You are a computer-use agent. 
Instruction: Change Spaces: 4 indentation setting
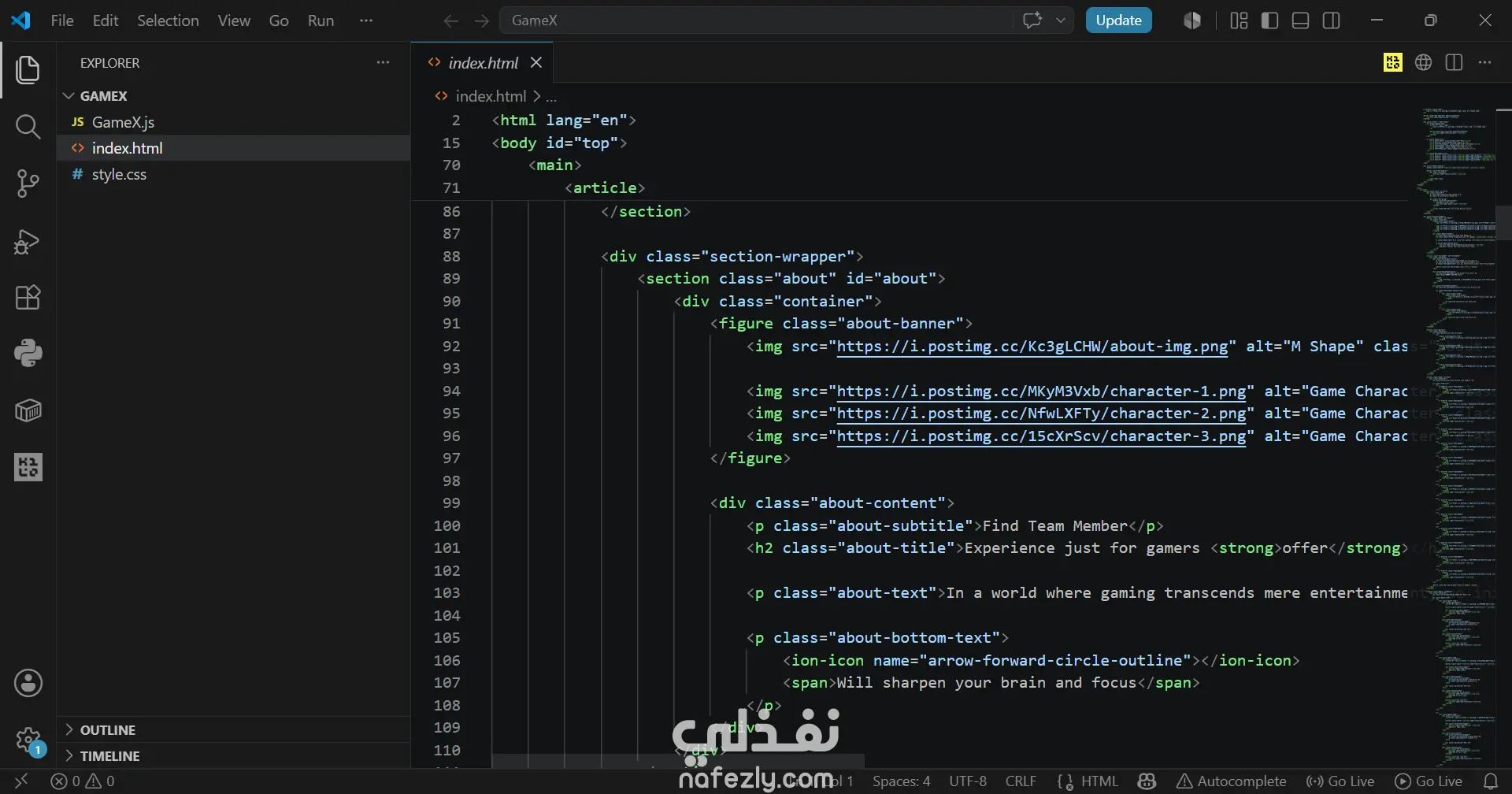point(901,781)
